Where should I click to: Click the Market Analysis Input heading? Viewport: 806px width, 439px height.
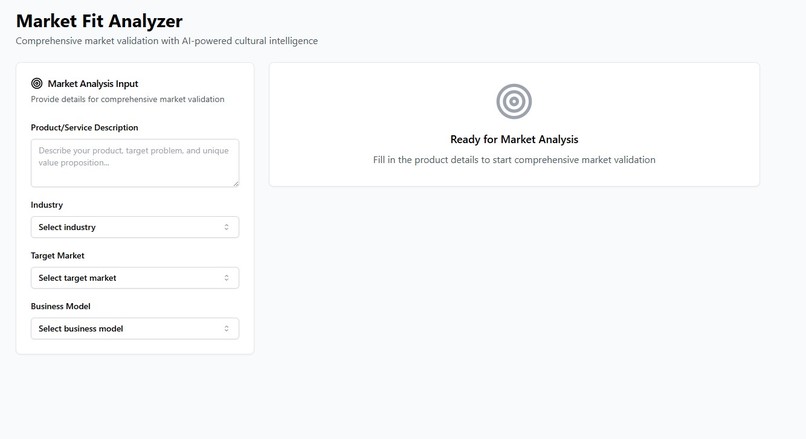(x=93, y=84)
